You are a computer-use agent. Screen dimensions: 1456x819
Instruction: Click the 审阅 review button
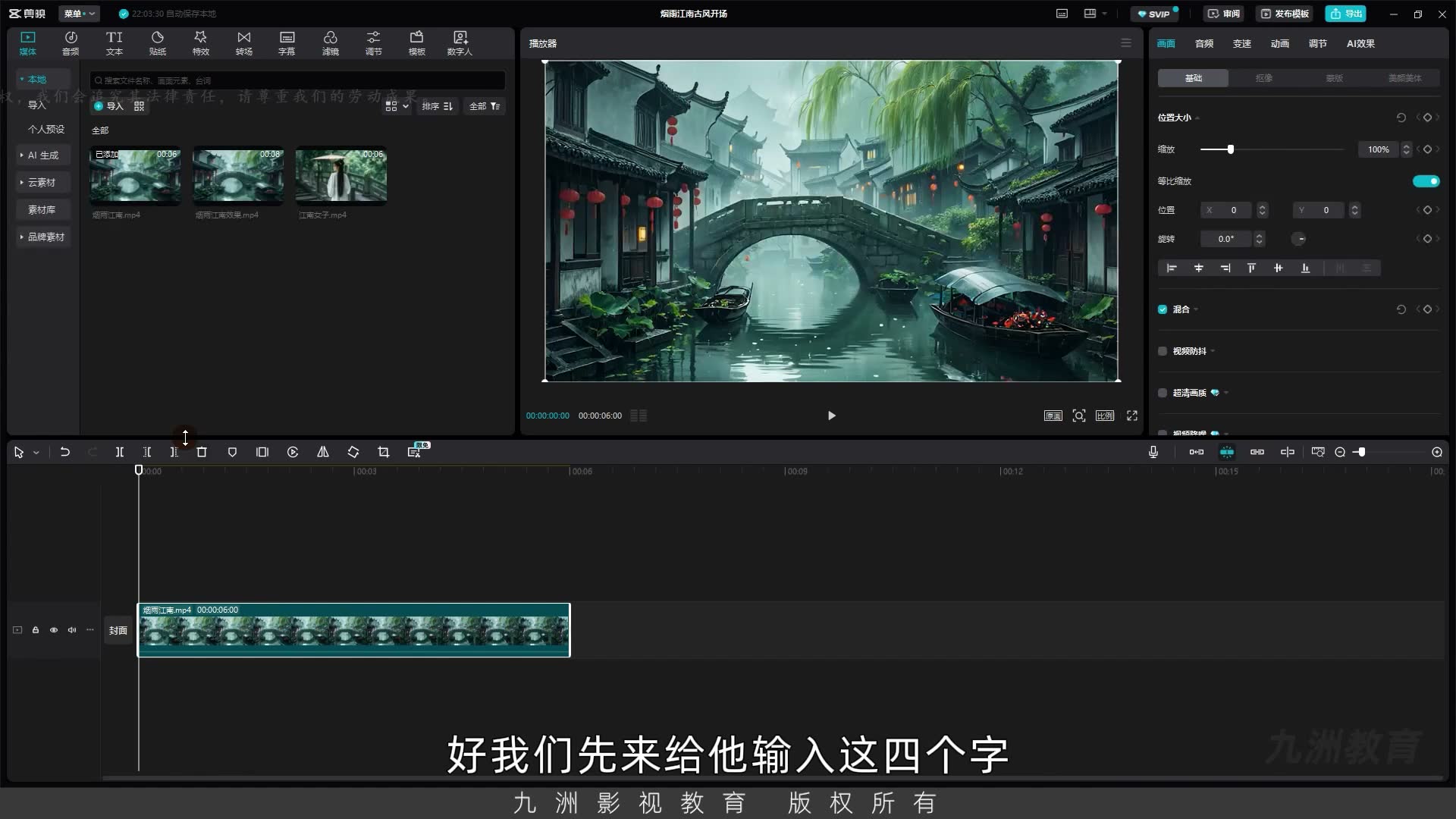coord(1224,14)
